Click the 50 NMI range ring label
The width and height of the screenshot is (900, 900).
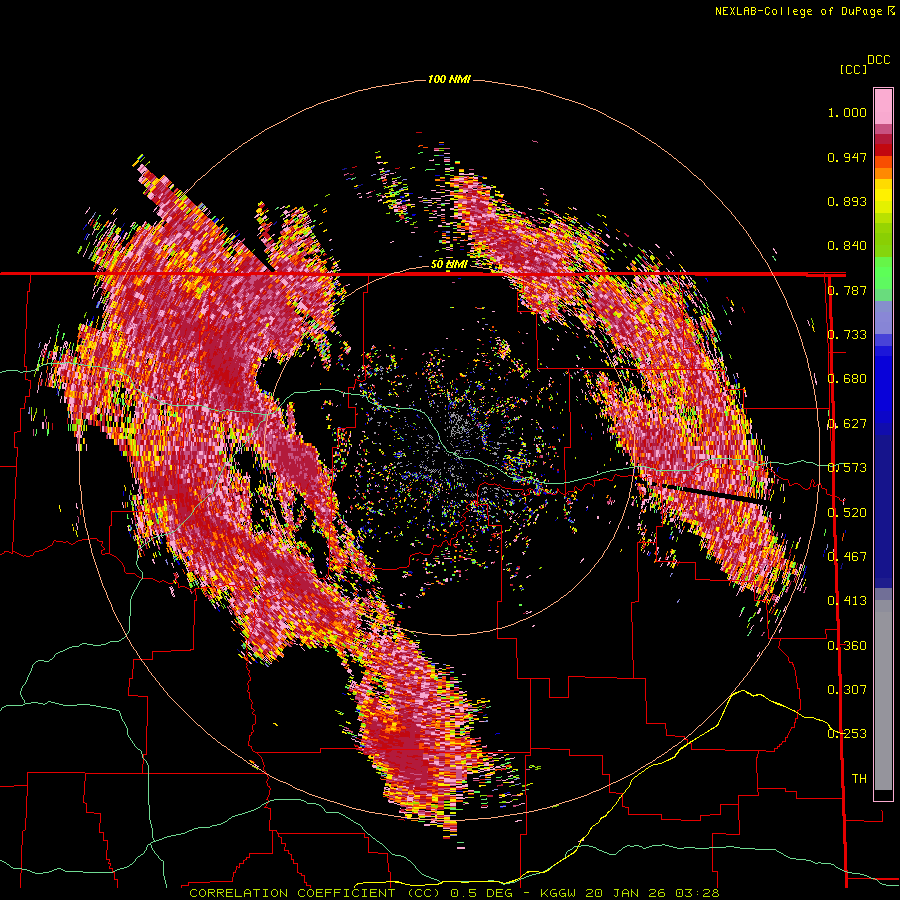click(449, 264)
